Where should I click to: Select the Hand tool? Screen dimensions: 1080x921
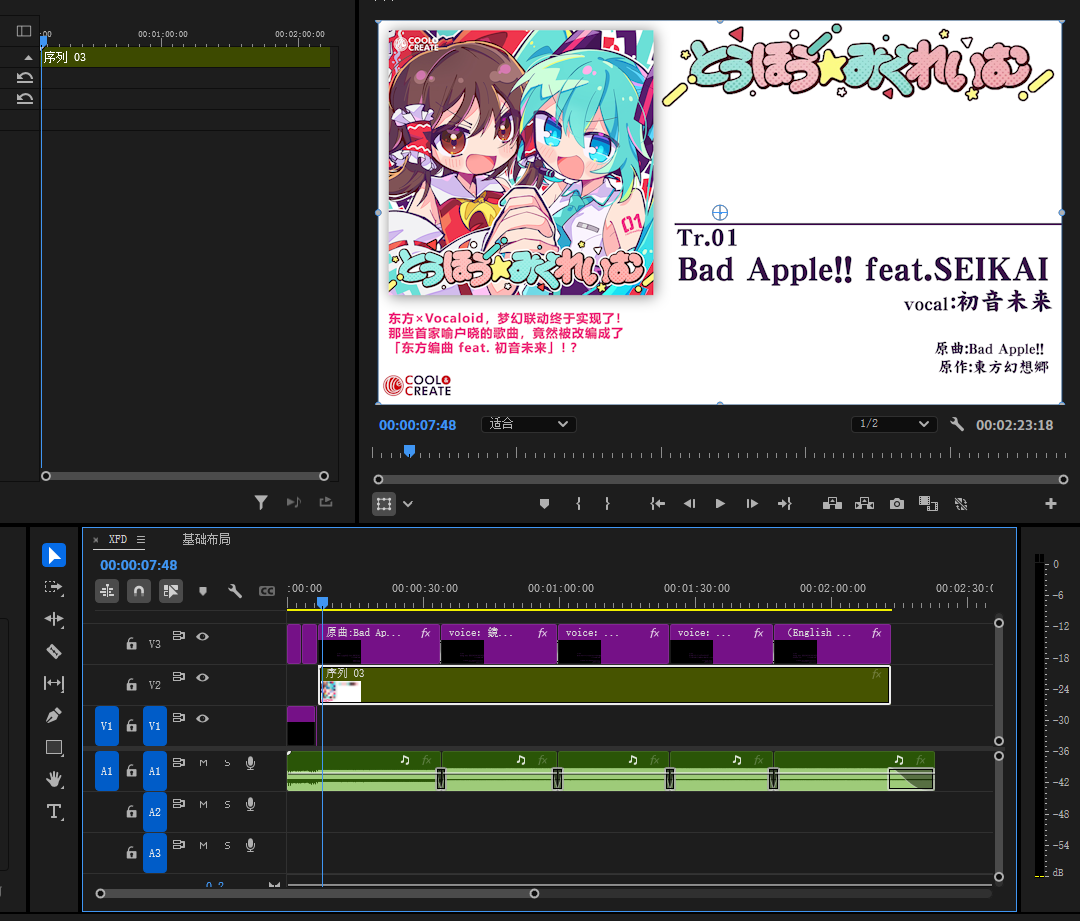coord(54,779)
